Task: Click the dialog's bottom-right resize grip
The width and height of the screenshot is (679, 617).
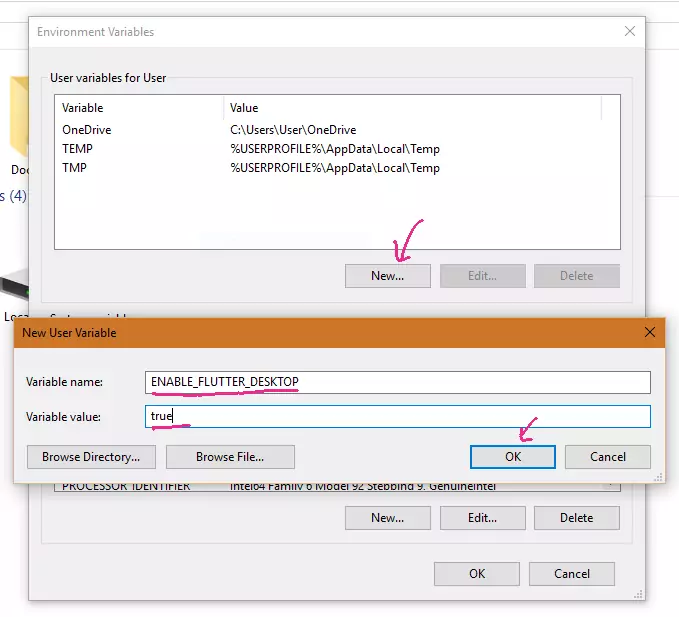Action: click(x=658, y=477)
